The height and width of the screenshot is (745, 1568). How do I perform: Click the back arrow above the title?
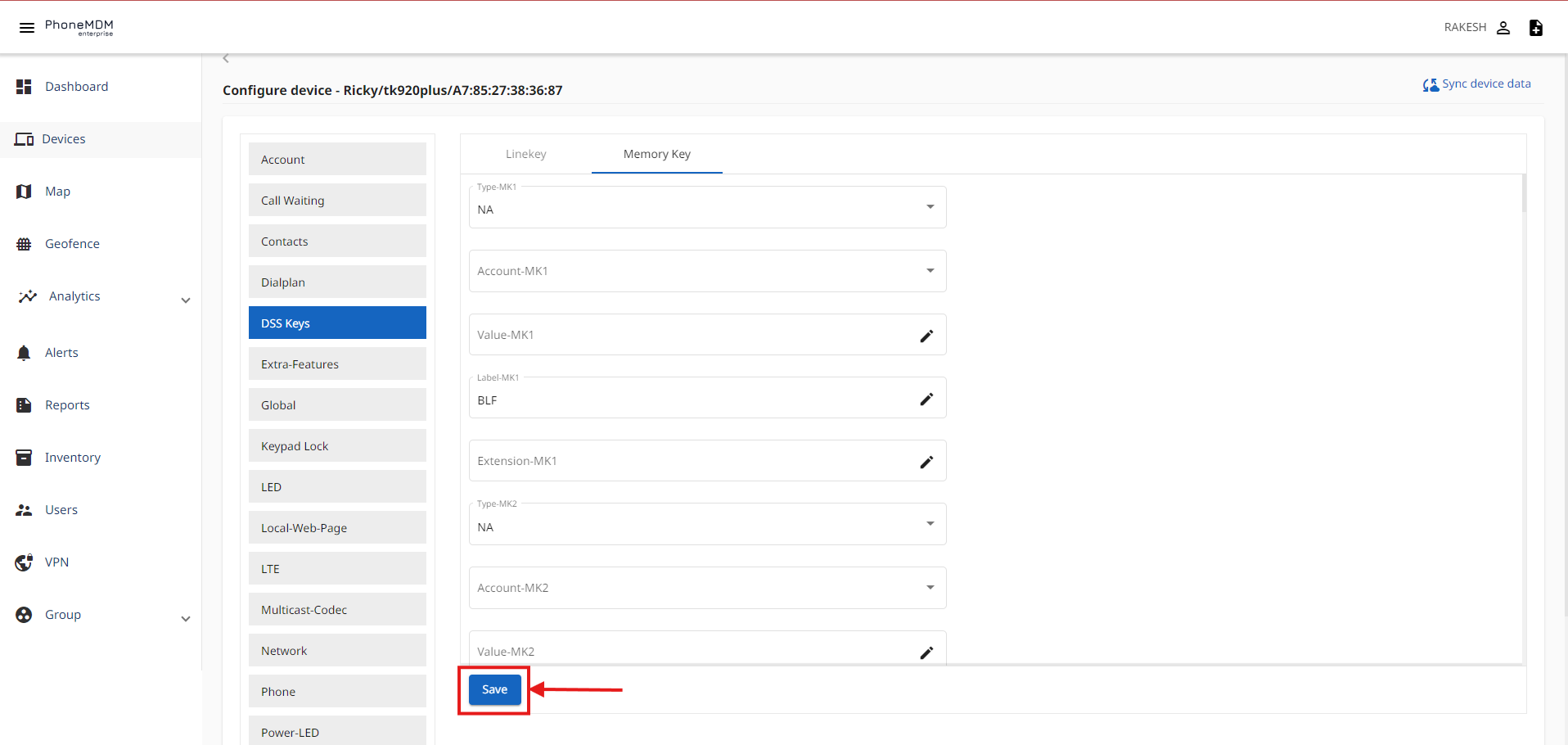coord(226,58)
